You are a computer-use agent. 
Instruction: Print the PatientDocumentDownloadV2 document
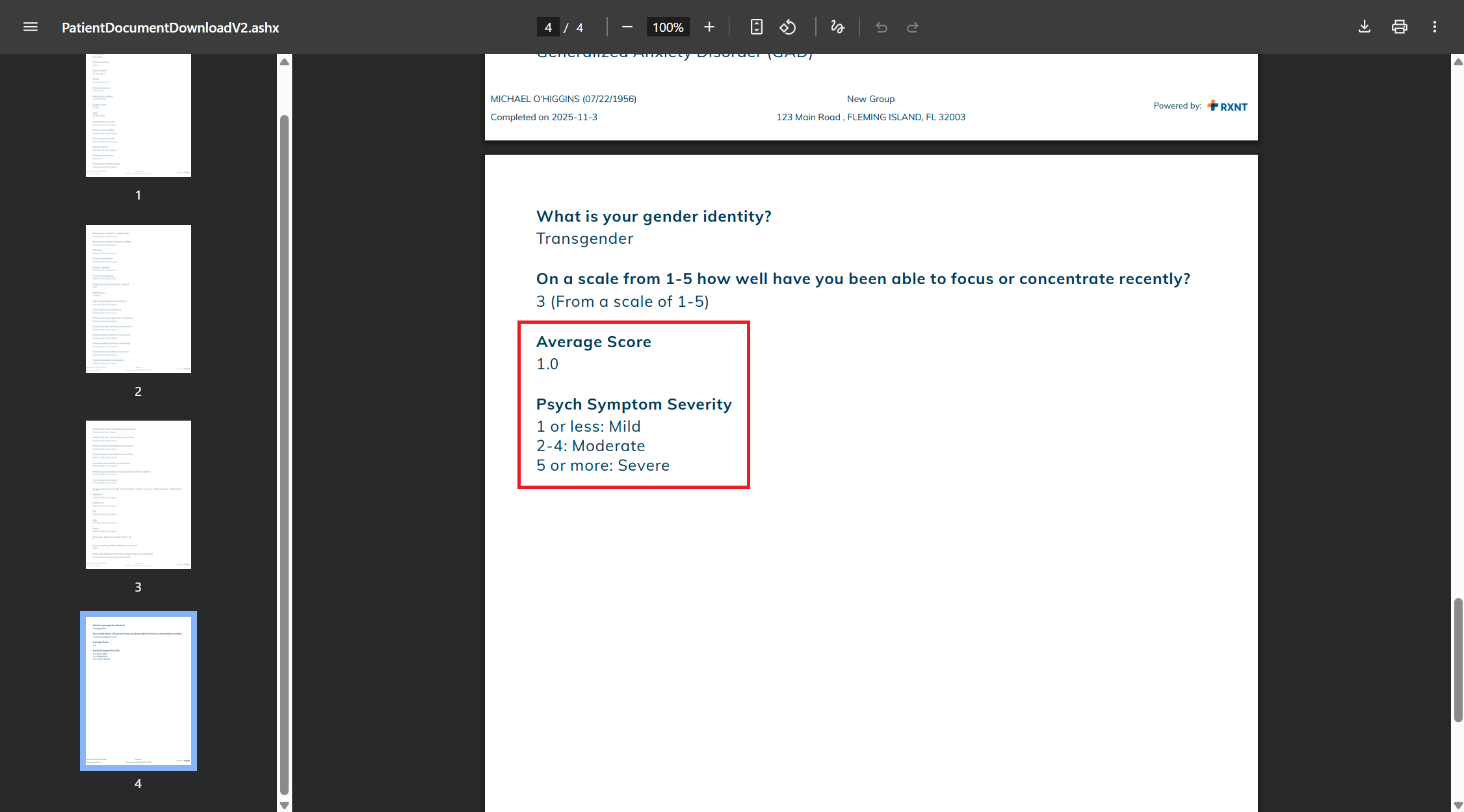coord(1399,27)
